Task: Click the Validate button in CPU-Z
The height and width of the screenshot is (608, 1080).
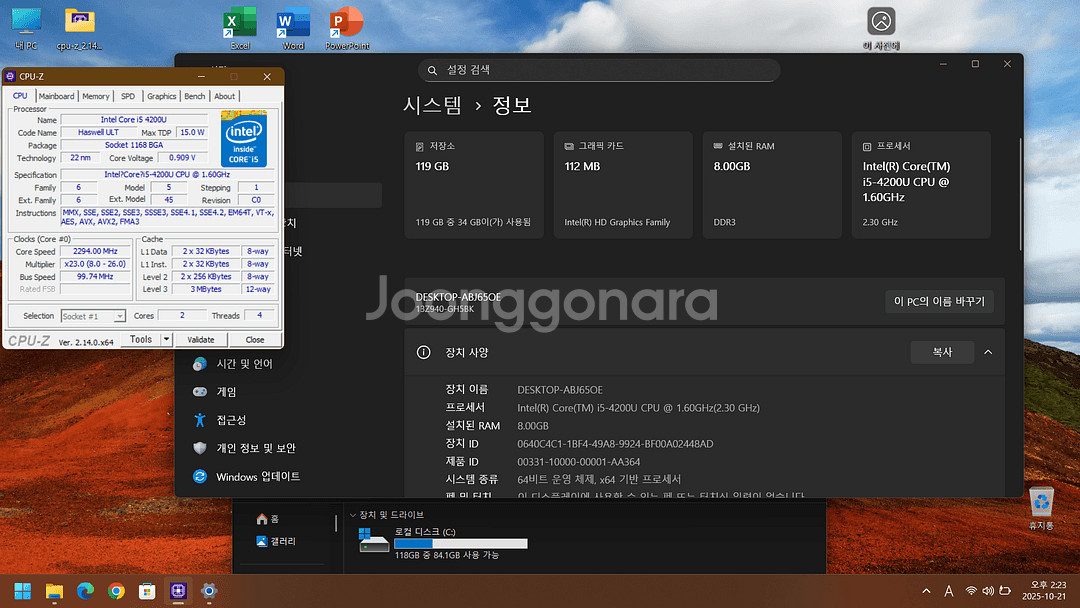Action: (x=201, y=340)
